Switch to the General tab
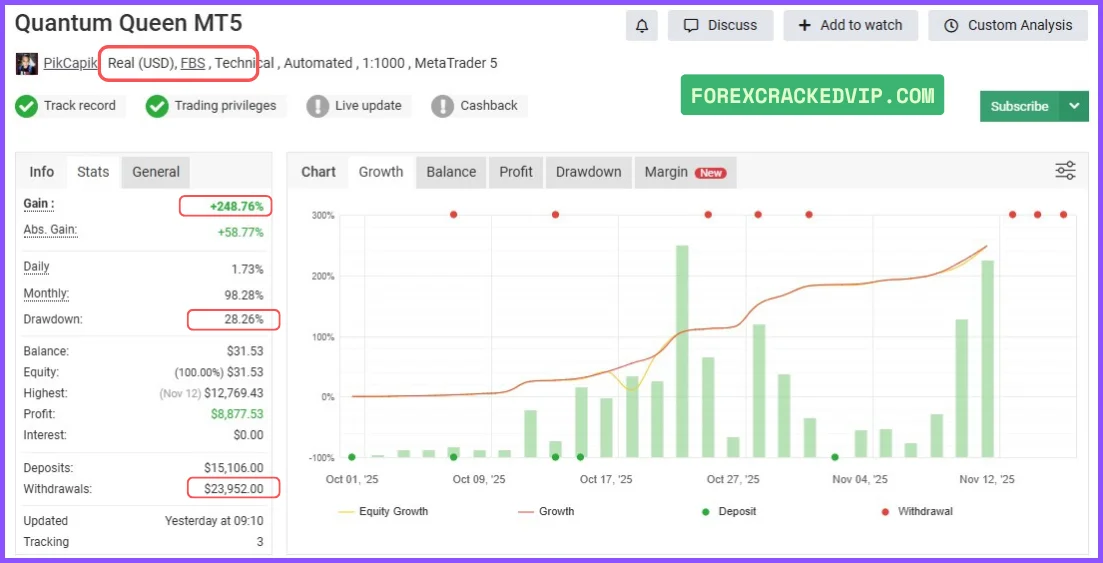Screen dimensions: 1103x563 (156, 172)
